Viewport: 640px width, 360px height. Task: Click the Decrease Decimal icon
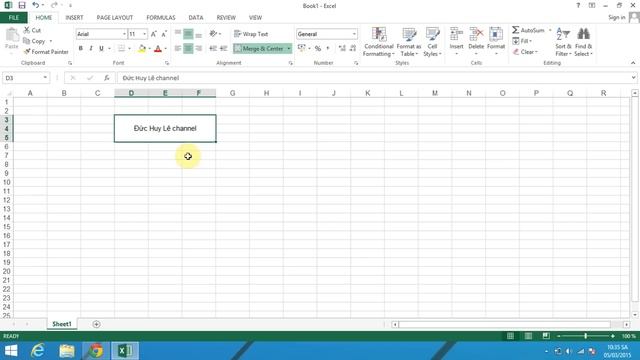tap(353, 48)
